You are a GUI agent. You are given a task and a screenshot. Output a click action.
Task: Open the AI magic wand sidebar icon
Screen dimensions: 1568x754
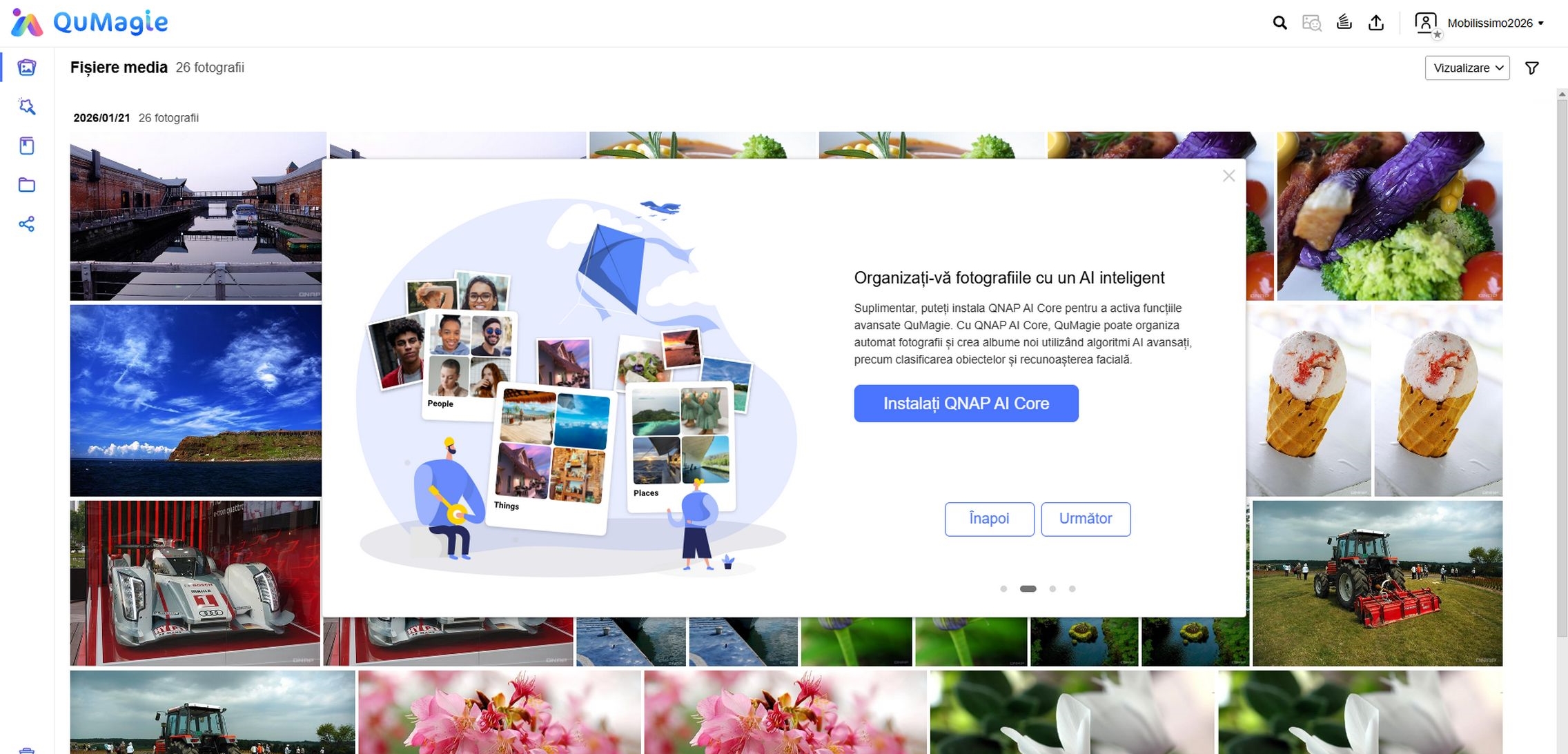27,106
